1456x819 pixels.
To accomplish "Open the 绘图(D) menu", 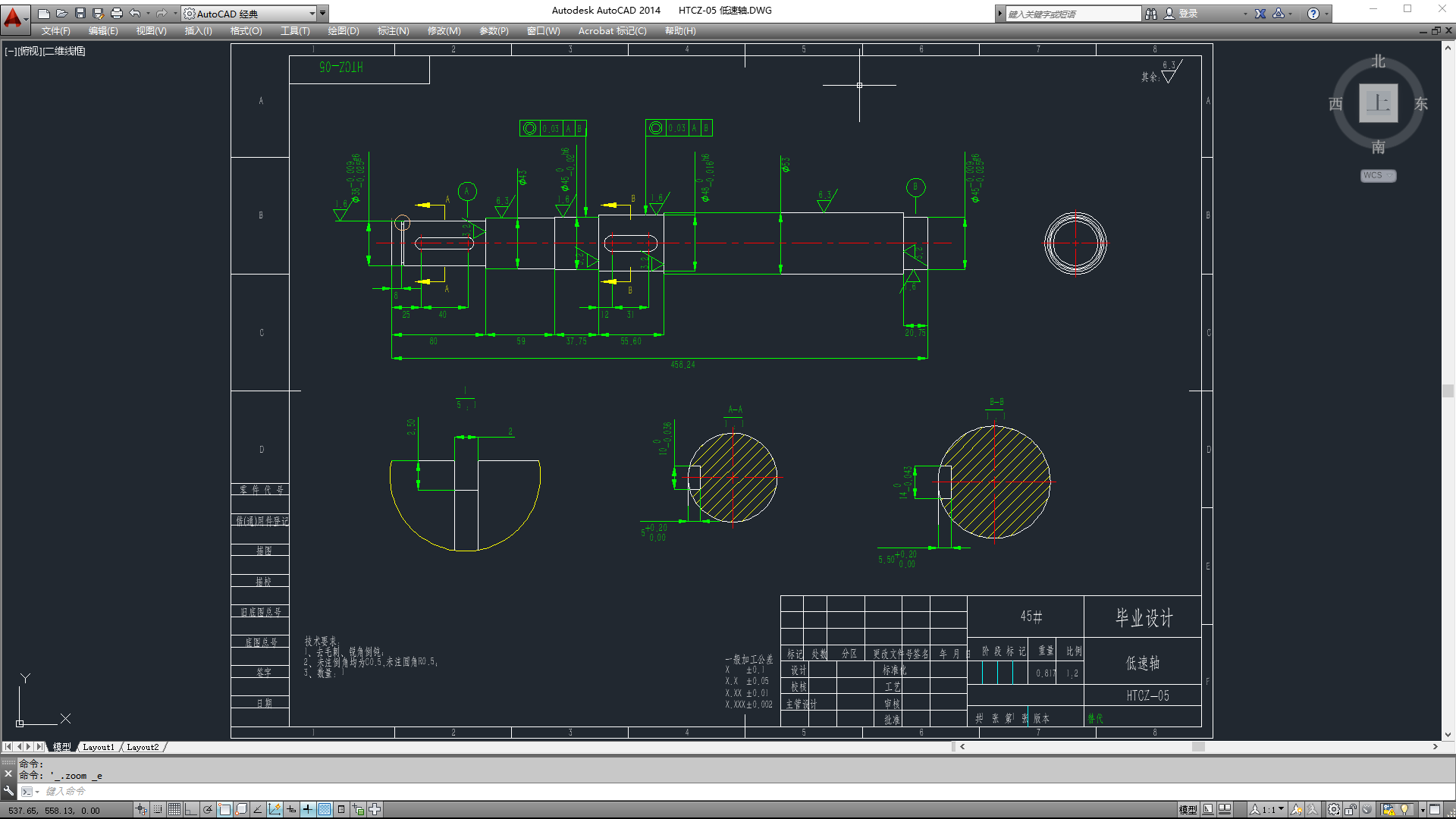I will click(x=344, y=31).
